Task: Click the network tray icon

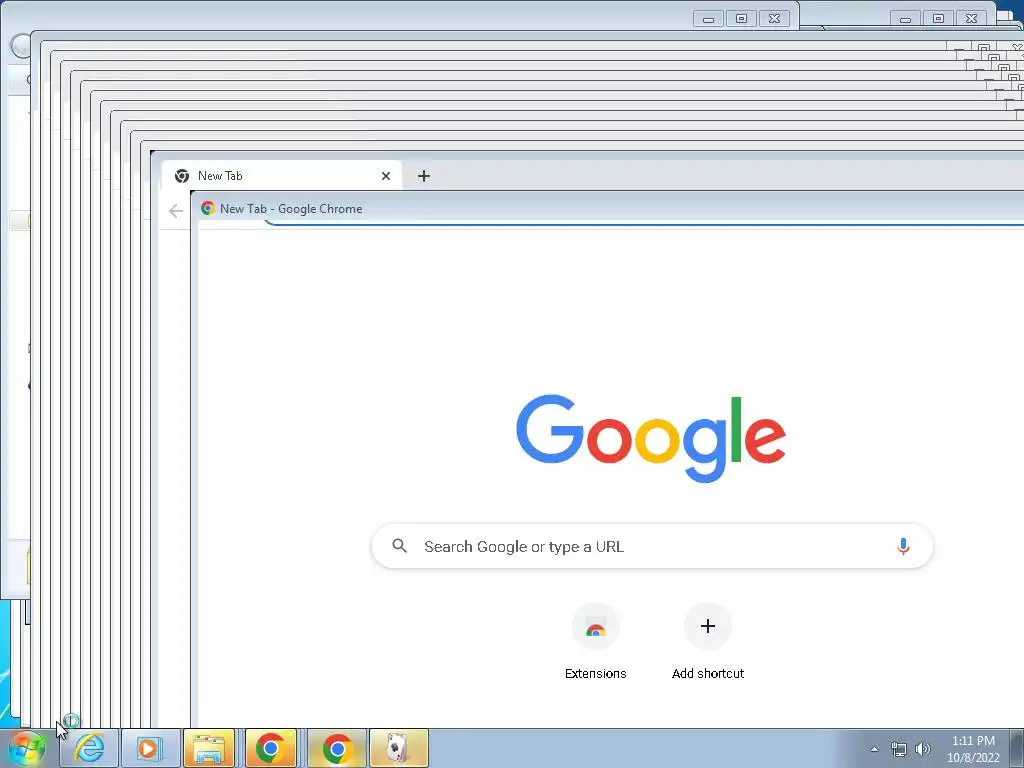Action: pos(899,749)
